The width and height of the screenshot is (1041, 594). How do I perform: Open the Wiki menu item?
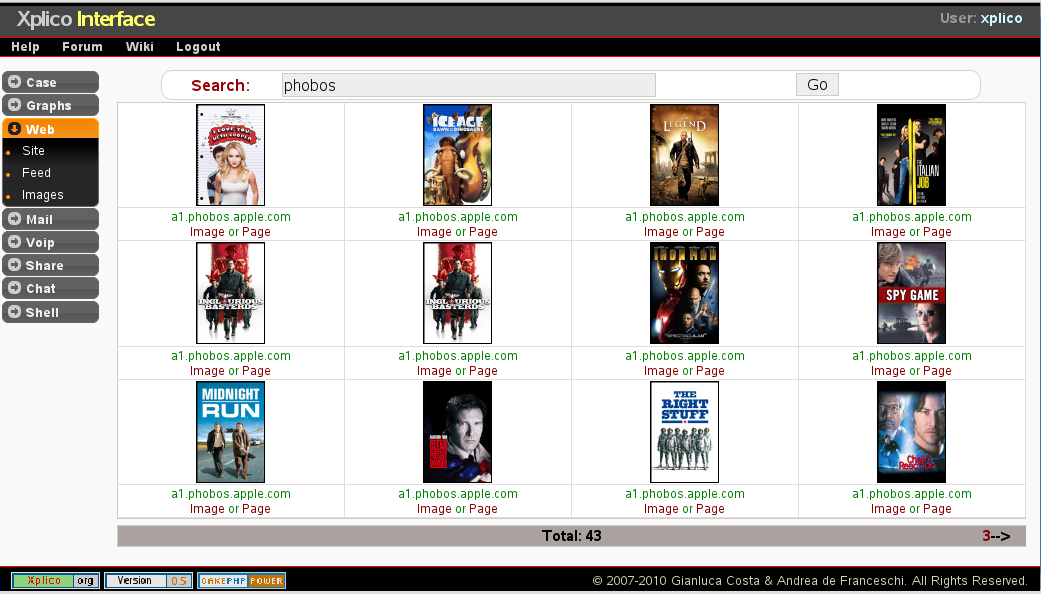pos(139,46)
